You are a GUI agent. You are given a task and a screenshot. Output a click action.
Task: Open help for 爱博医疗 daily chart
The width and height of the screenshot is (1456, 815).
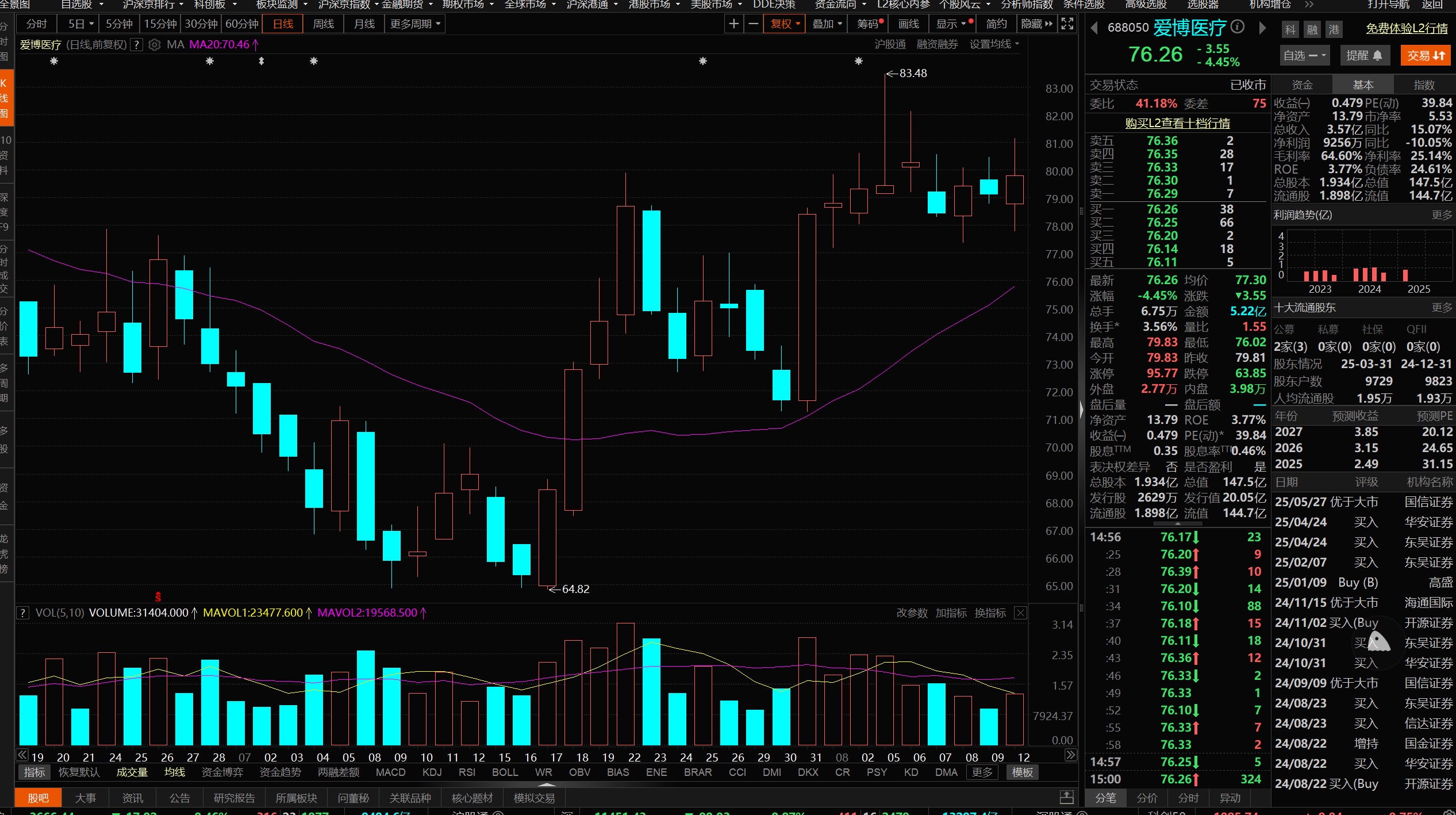coord(137,45)
